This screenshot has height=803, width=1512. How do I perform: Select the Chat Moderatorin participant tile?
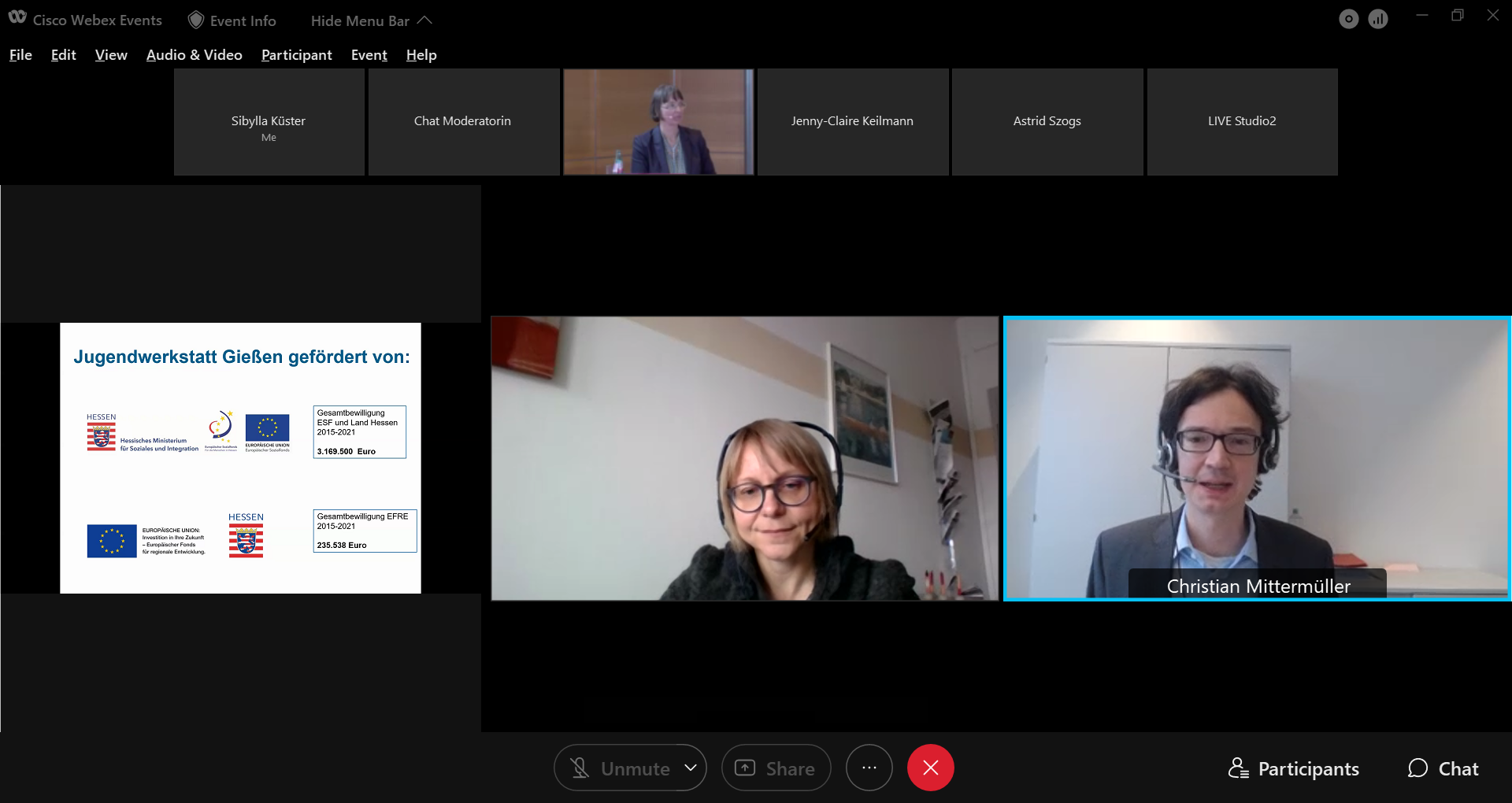pyautogui.click(x=463, y=122)
